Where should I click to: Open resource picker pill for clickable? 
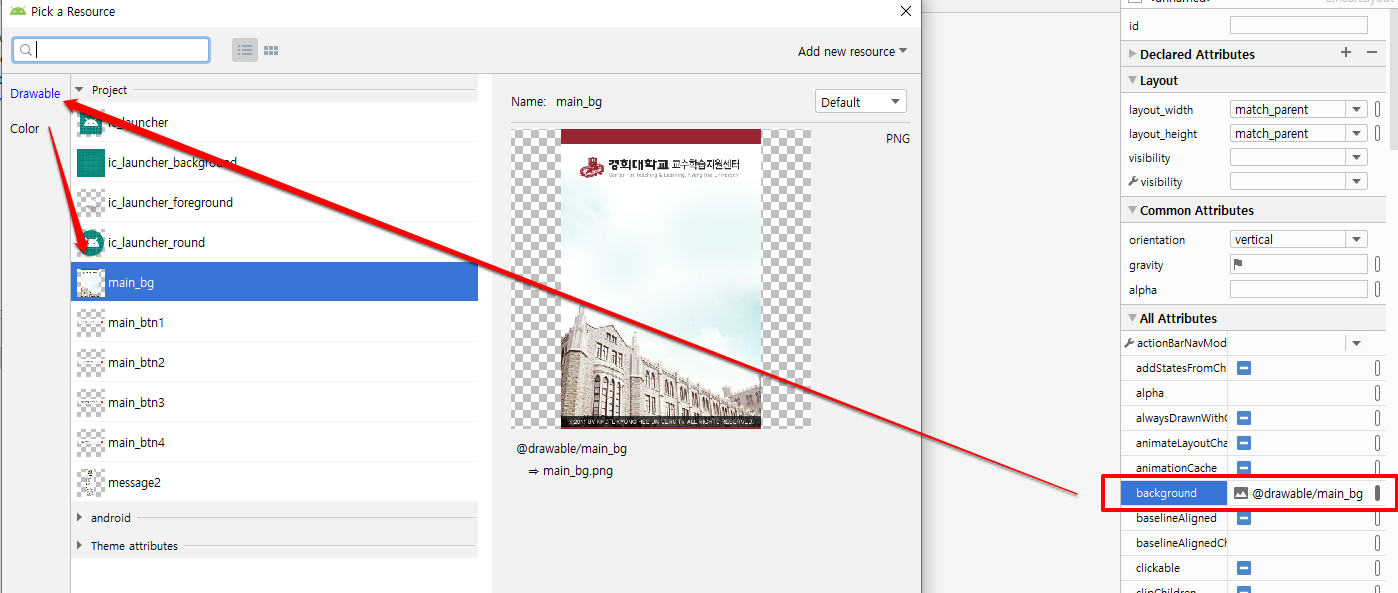(1378, 568)
